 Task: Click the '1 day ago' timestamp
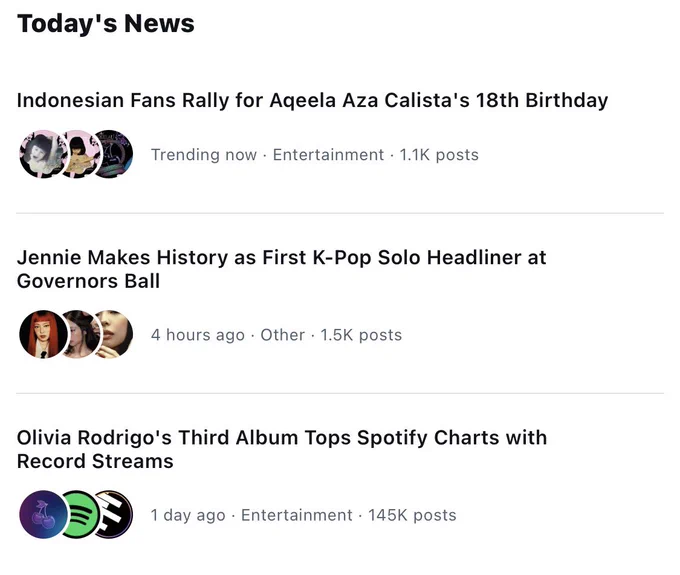pos(188,516)
